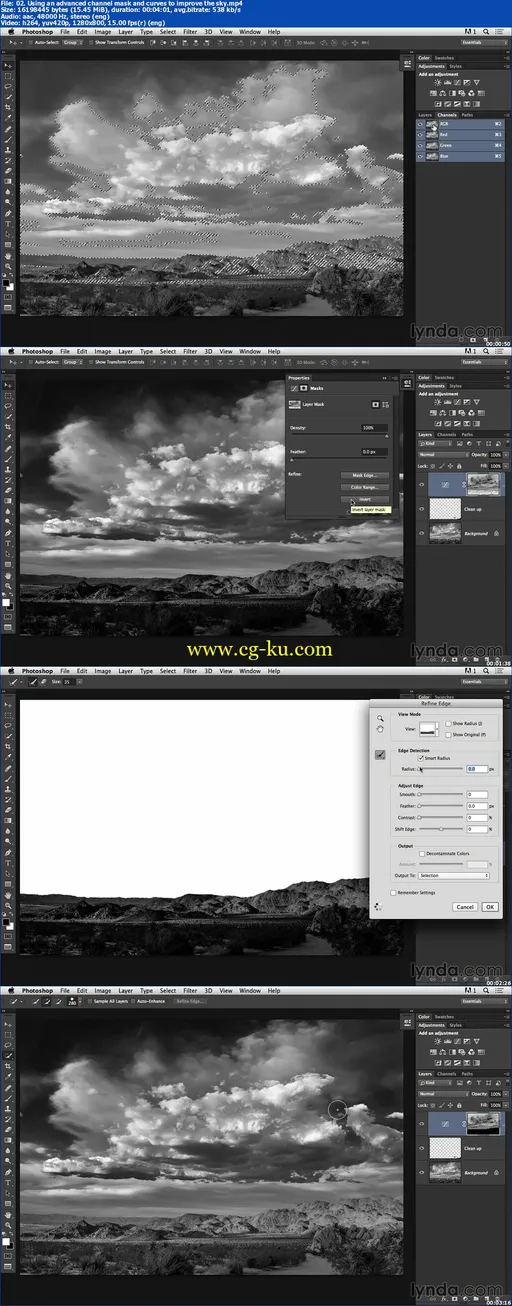Click lock icon on Background layer beside Properties panel
Image resolution: width=512 pixels, height=1306 pixels.
498,533
